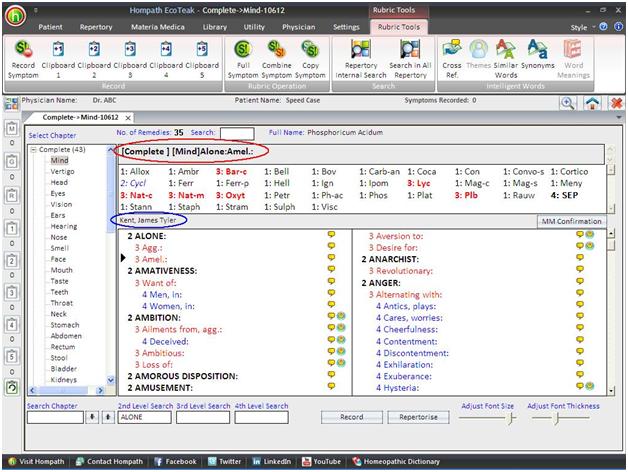Viewport: 628px width, 472px height.
Task: Click note icon beside 2 ANARCHIST
Action: (580, 258)
